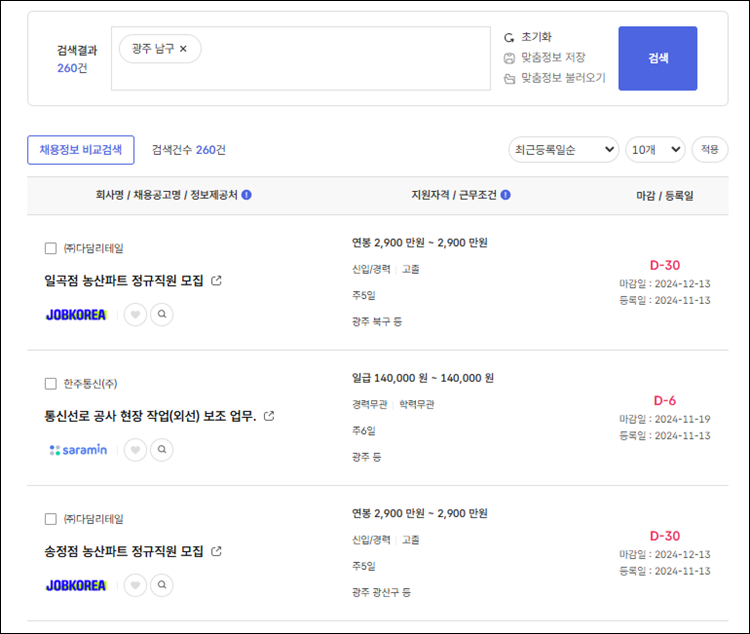The width and height of the screenshot is (750, 634).
Task: Click external link icon for 통신선로 posting
Action: (269, 416)
